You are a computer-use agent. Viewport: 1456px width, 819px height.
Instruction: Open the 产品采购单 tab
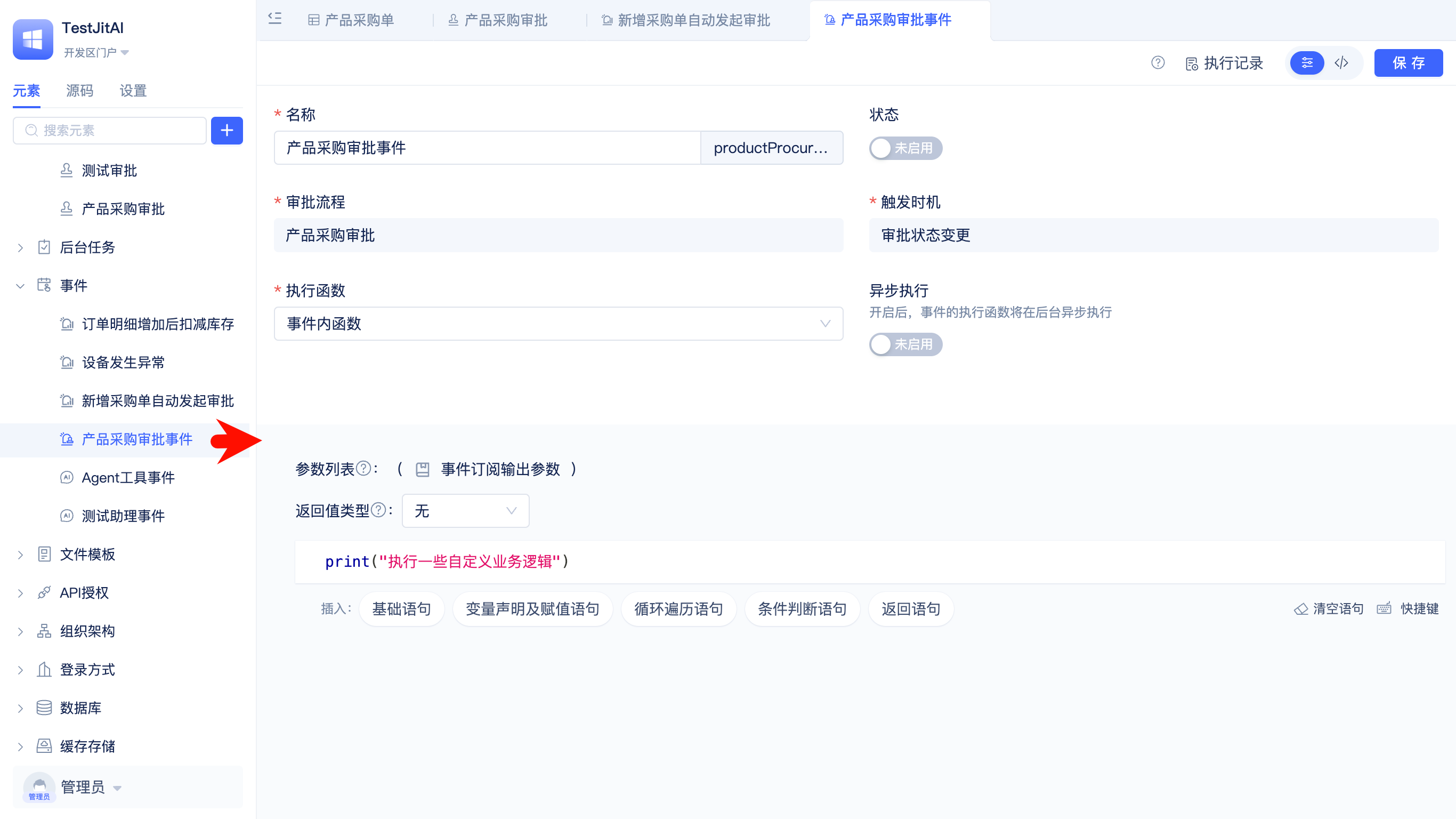coord(351,20)
